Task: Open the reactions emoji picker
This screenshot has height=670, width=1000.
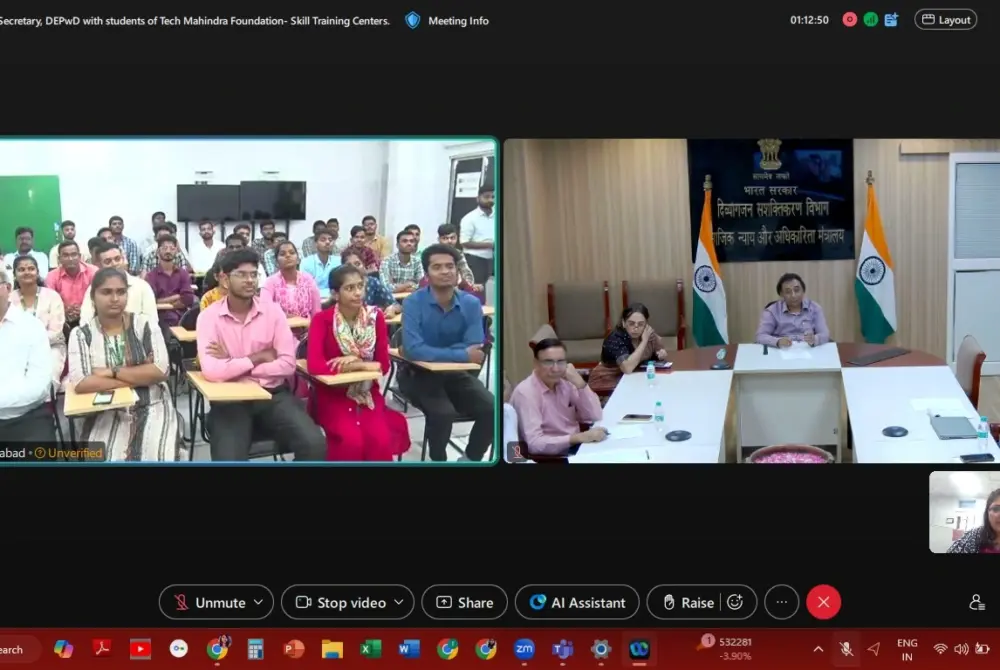Action: click(735, 602)
